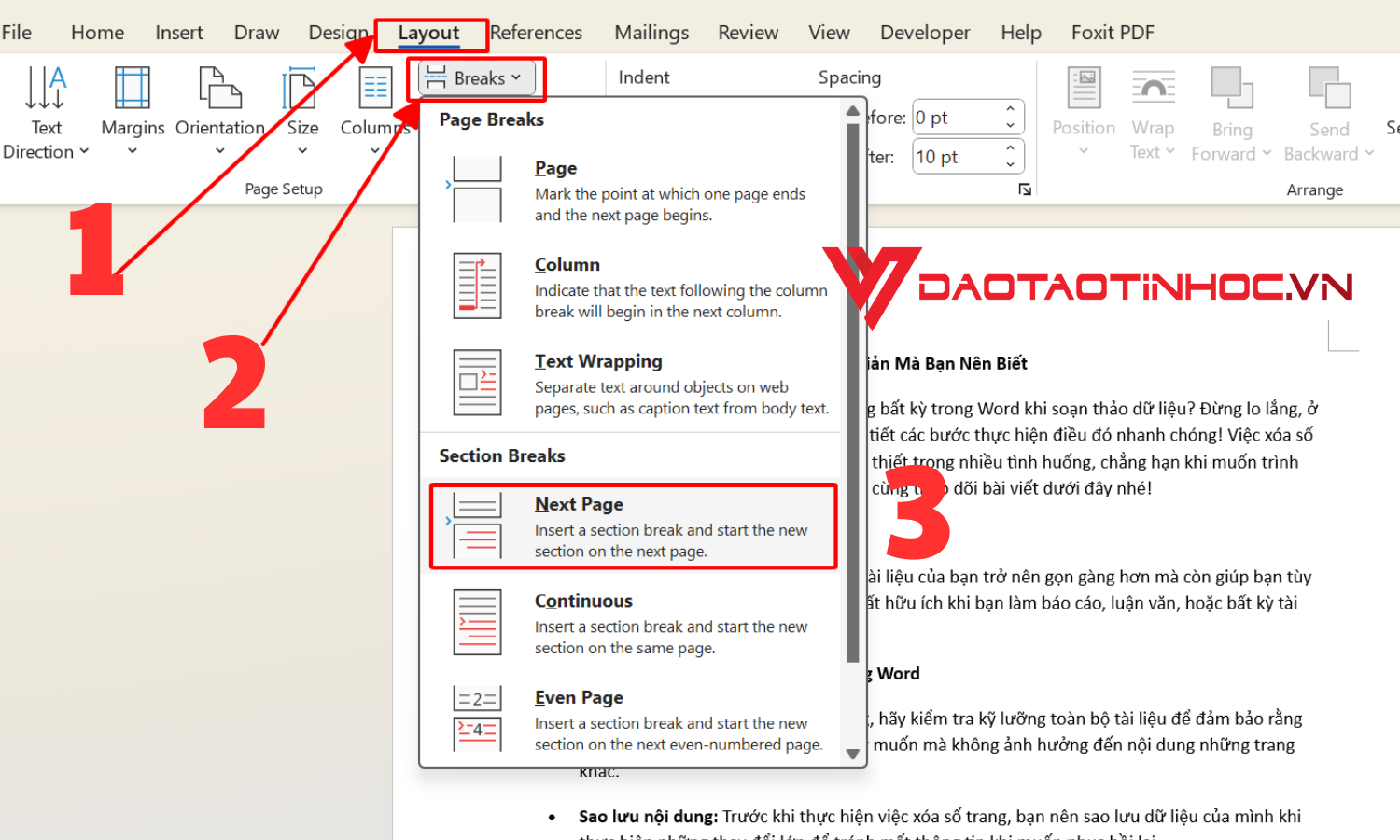Open the Mailings tab
The height and width of the screenshot is (840, 1400).
click(651, 33)
